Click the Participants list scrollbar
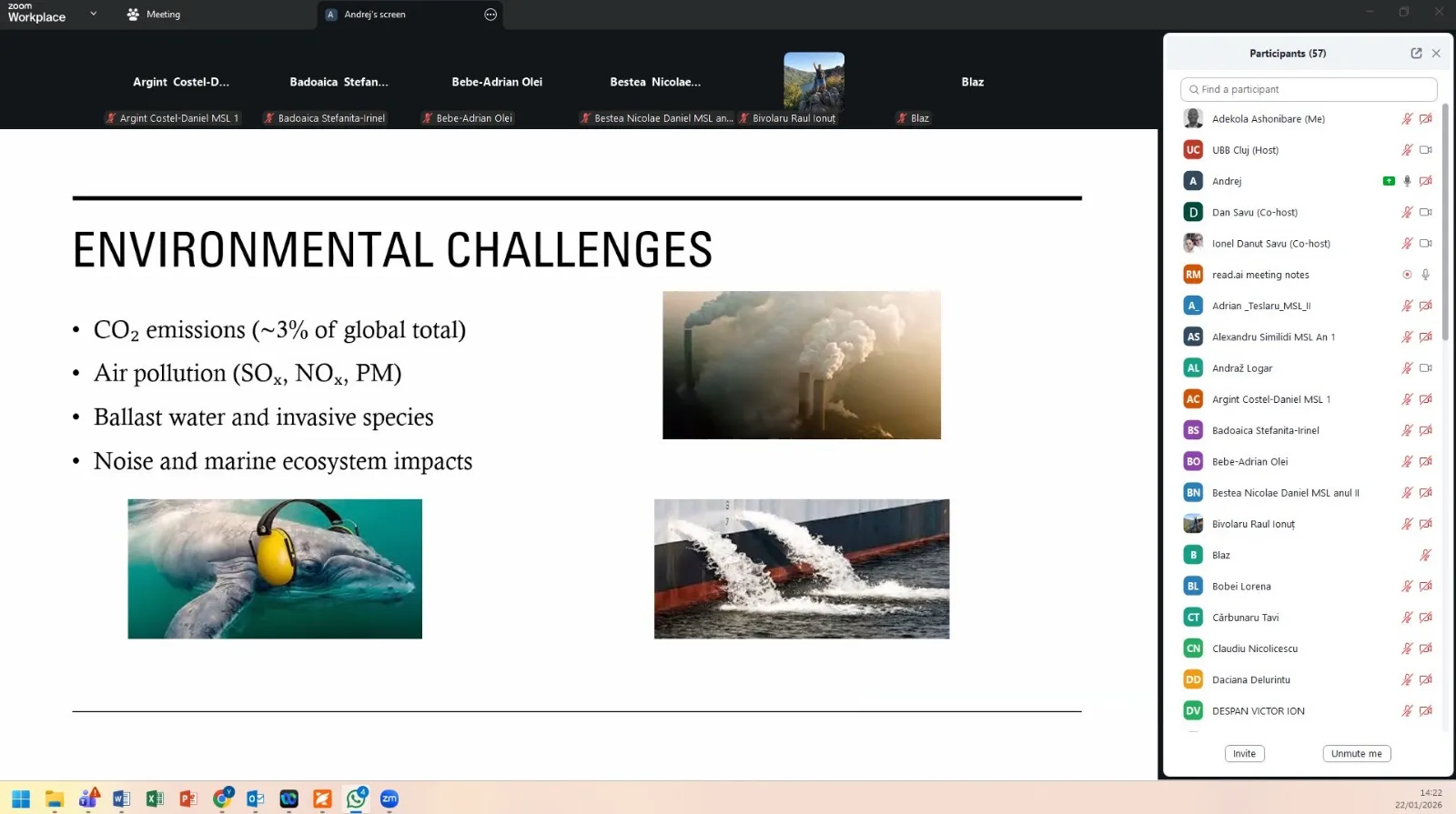 1445,227
